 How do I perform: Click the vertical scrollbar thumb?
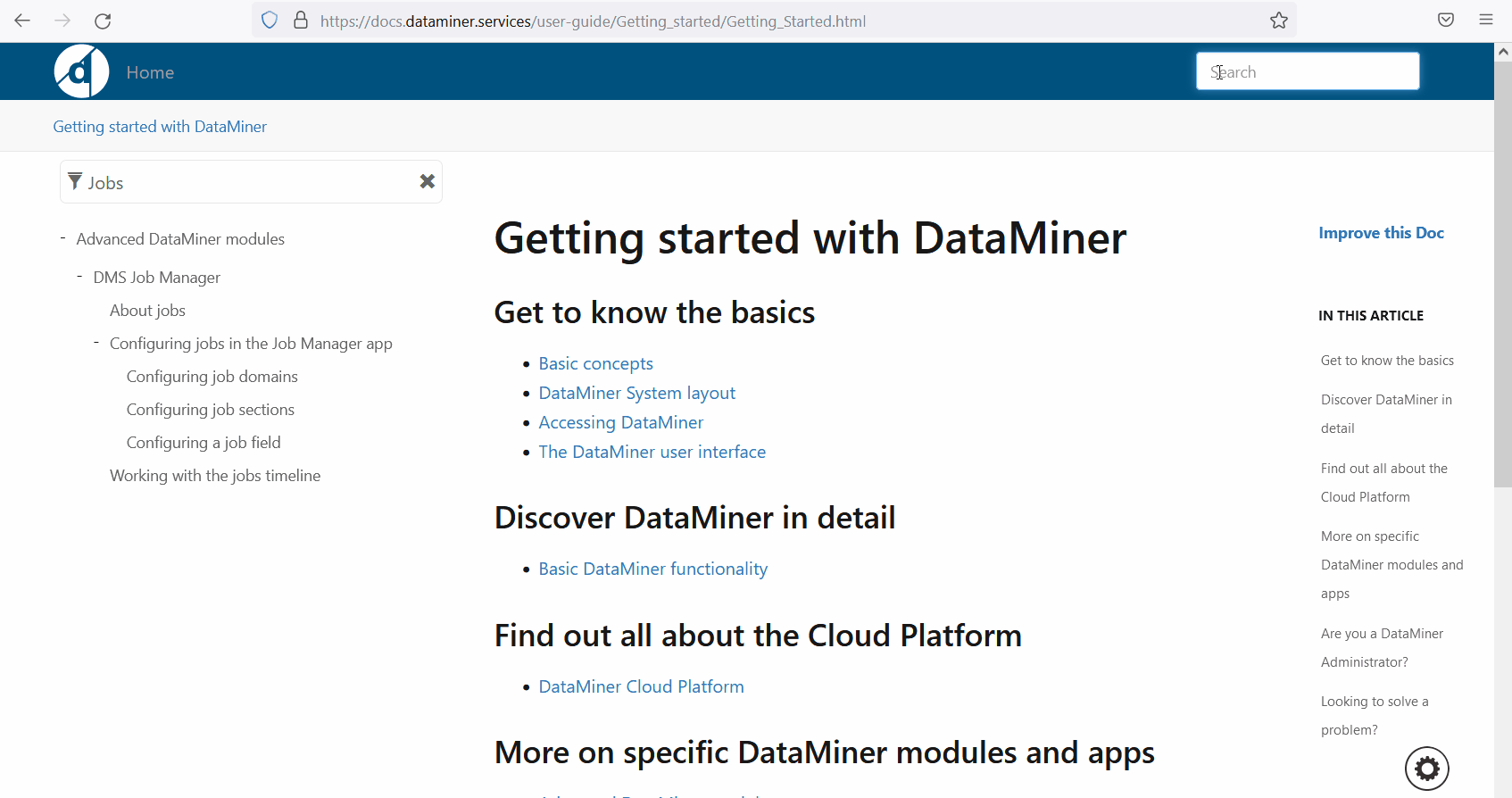click(x=1503, y=274)
